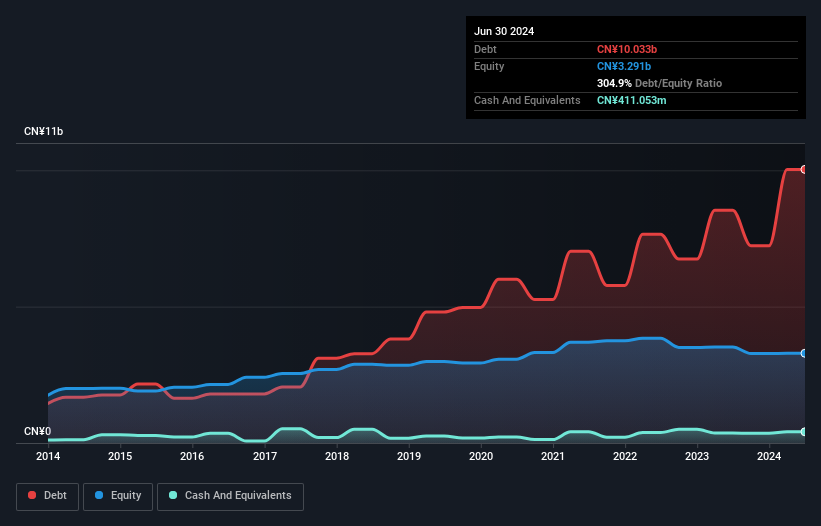
Task: Toggle the Equity series legend button
Action: pyautogui.click(x=118, y=496)
